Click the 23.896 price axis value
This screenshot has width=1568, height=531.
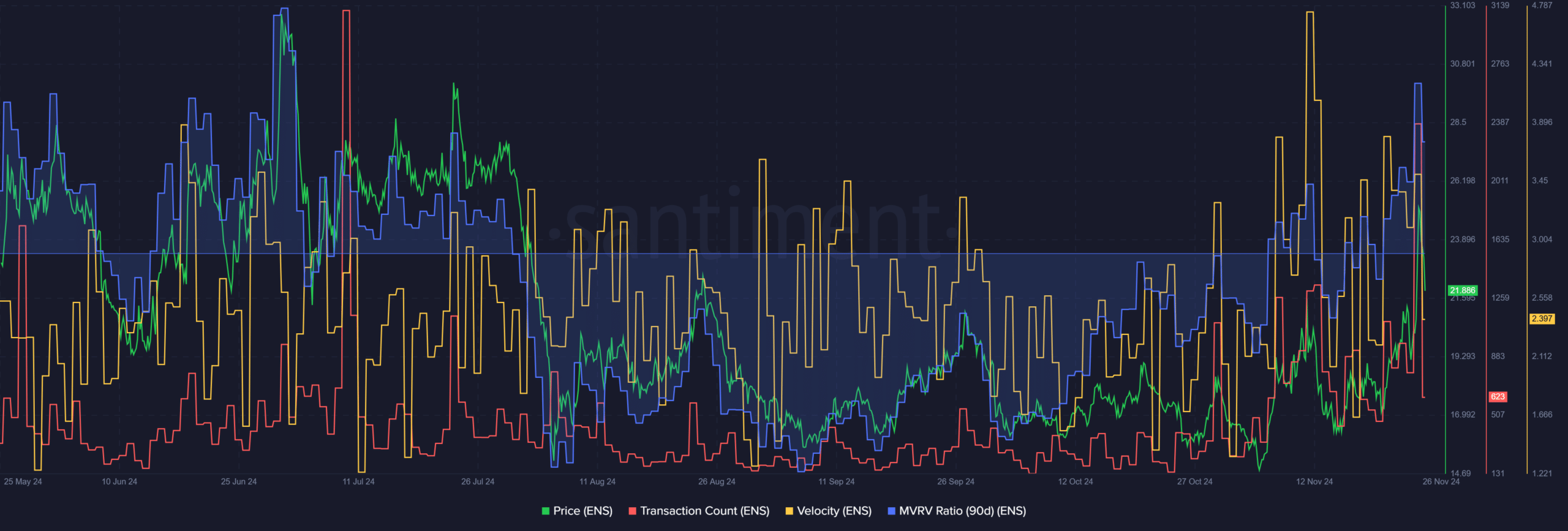pos(1463,239)
